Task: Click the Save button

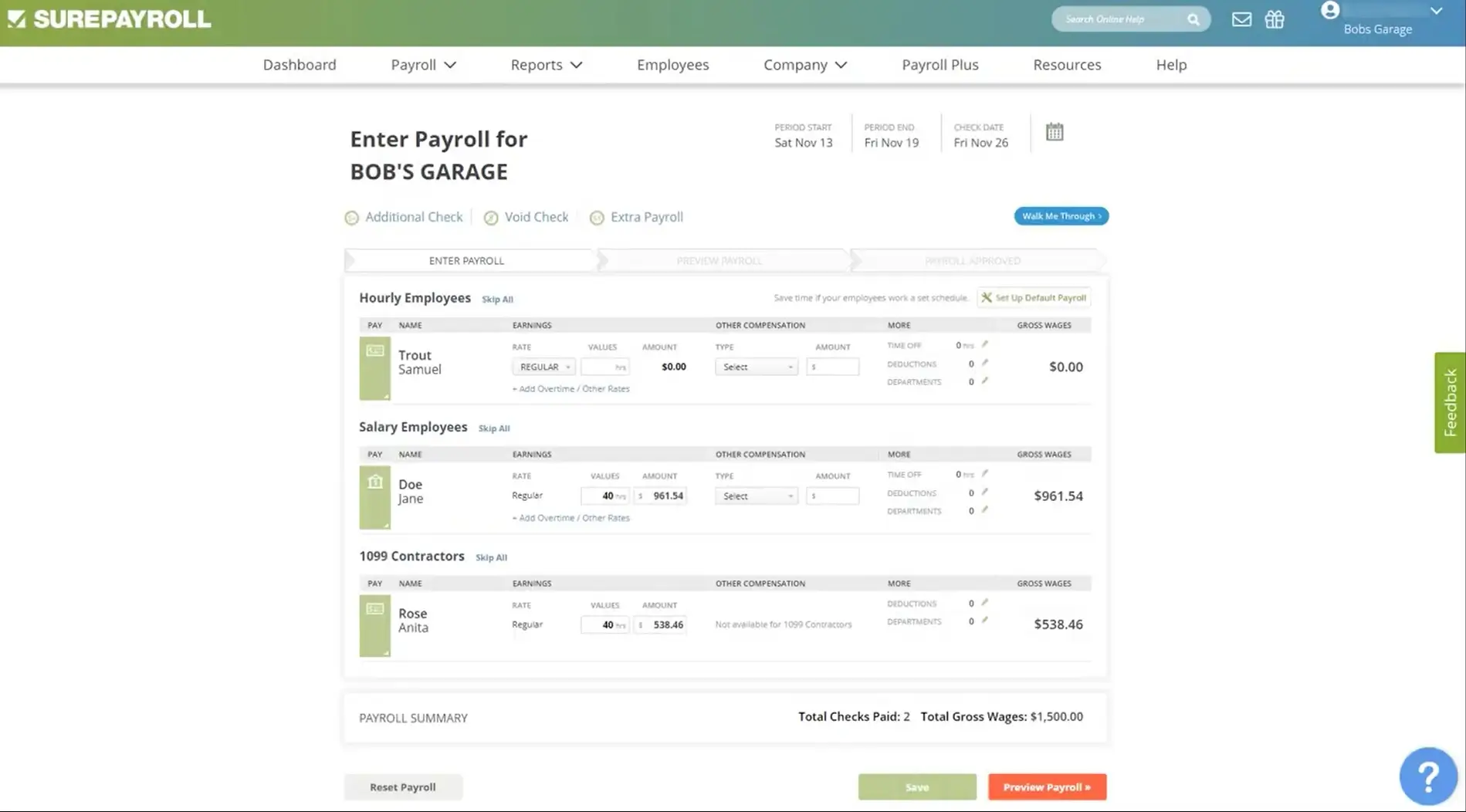Action: (x=917, y=787)
